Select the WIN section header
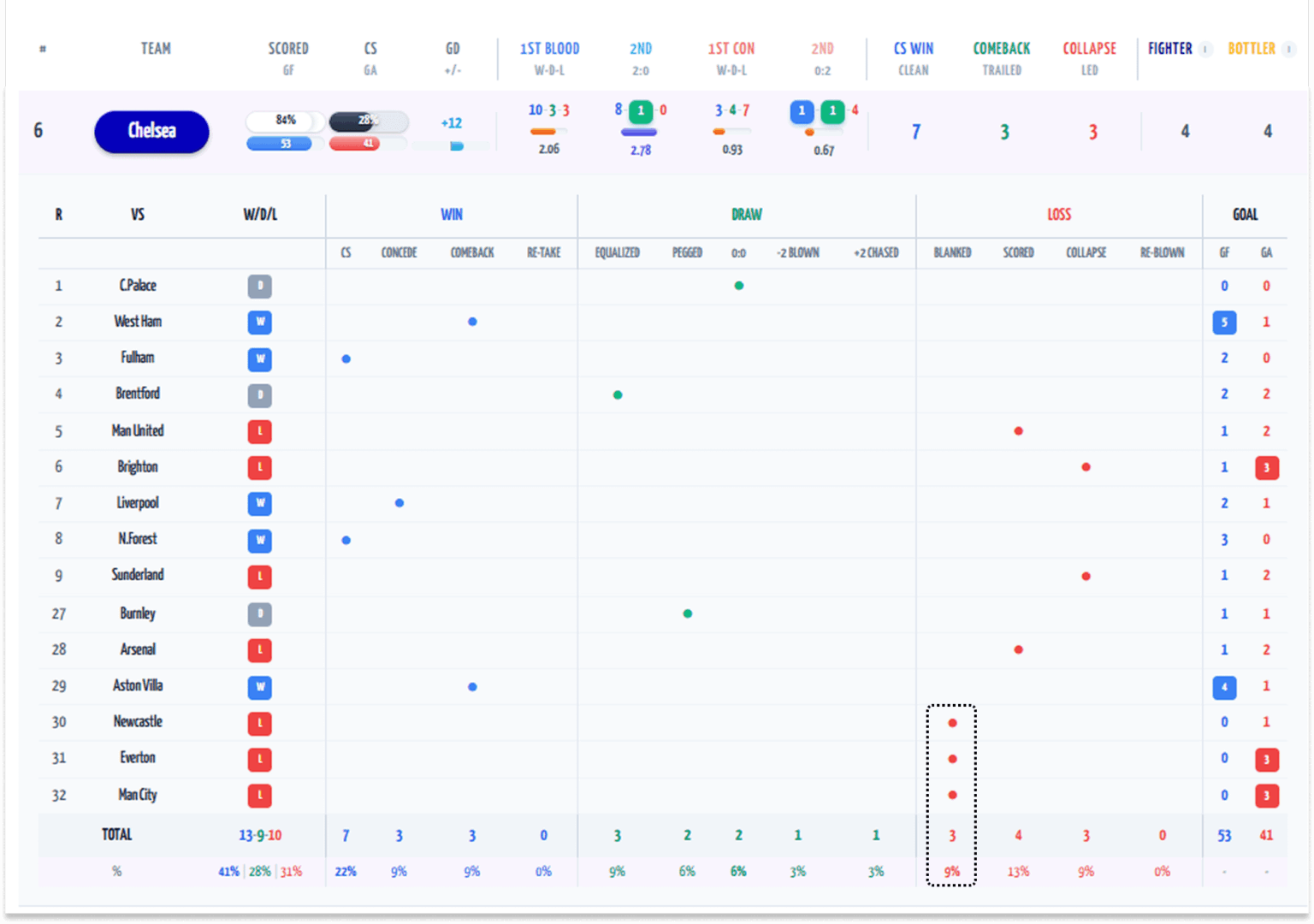 coord(451,215)
